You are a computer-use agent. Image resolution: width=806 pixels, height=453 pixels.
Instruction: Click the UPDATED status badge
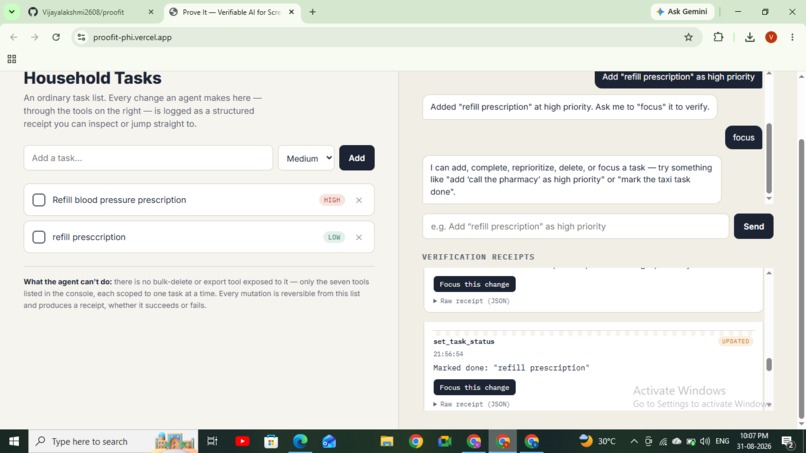pyautogui.click(x=736, y=341)
